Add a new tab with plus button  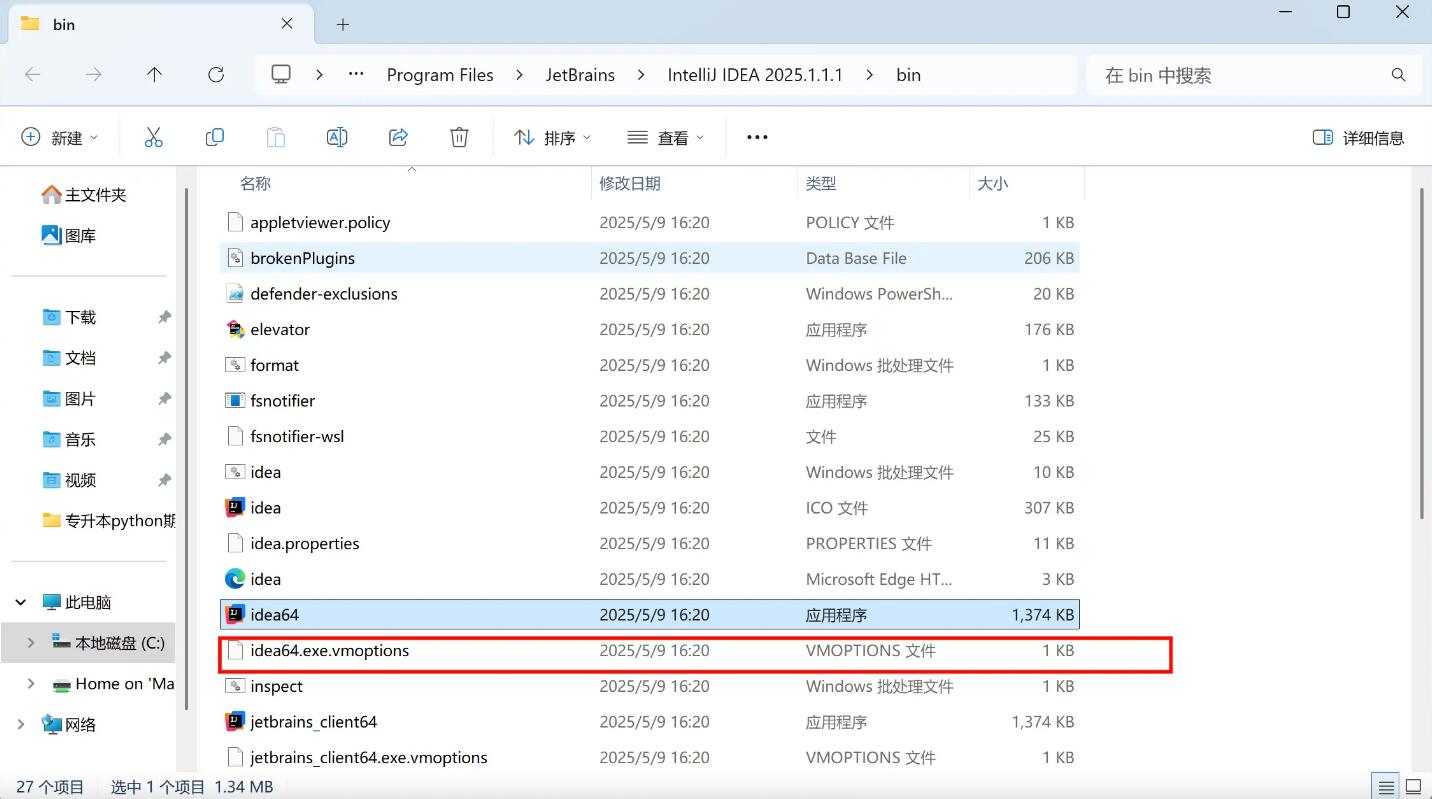[x=343, y=24]
